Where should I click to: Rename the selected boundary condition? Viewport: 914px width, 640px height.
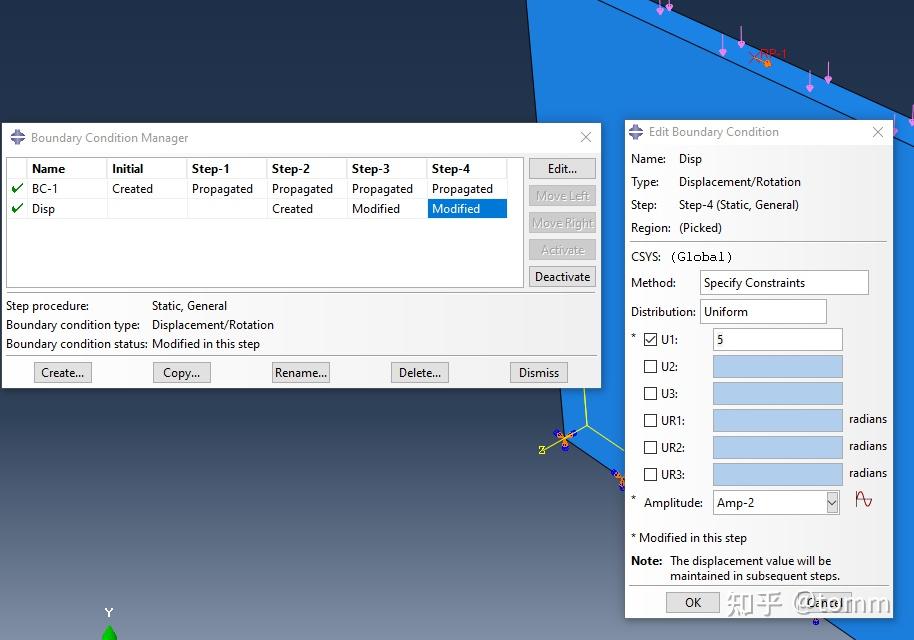point(300,372)
